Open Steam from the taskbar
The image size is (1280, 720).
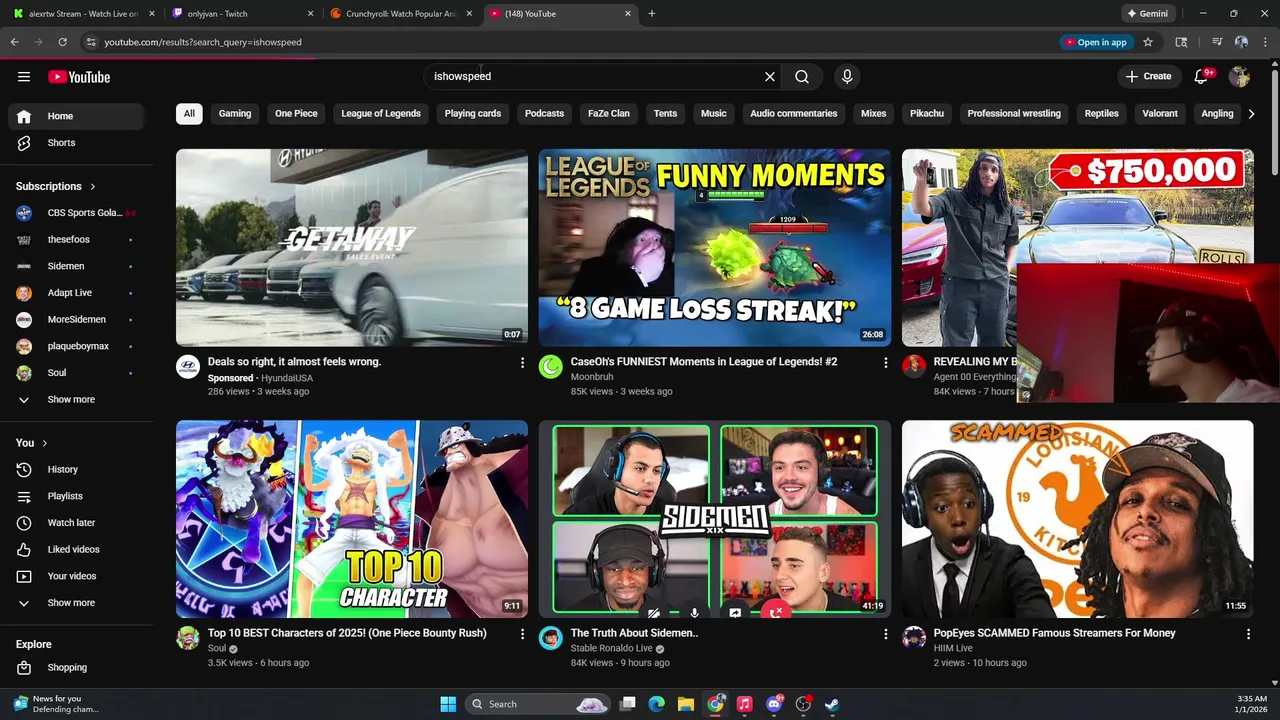coord(832,704)
